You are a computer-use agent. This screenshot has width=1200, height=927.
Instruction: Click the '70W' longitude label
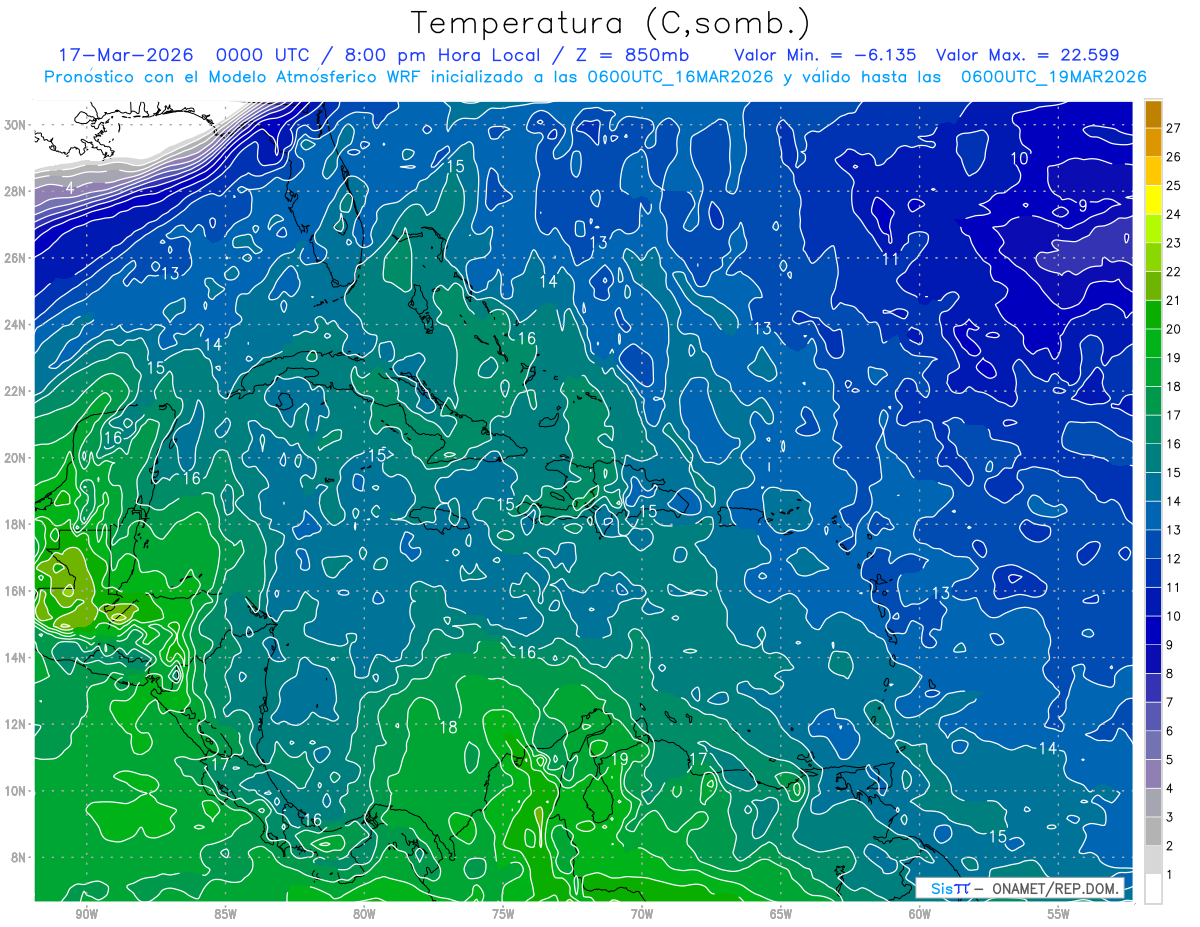tap(642, 914)
